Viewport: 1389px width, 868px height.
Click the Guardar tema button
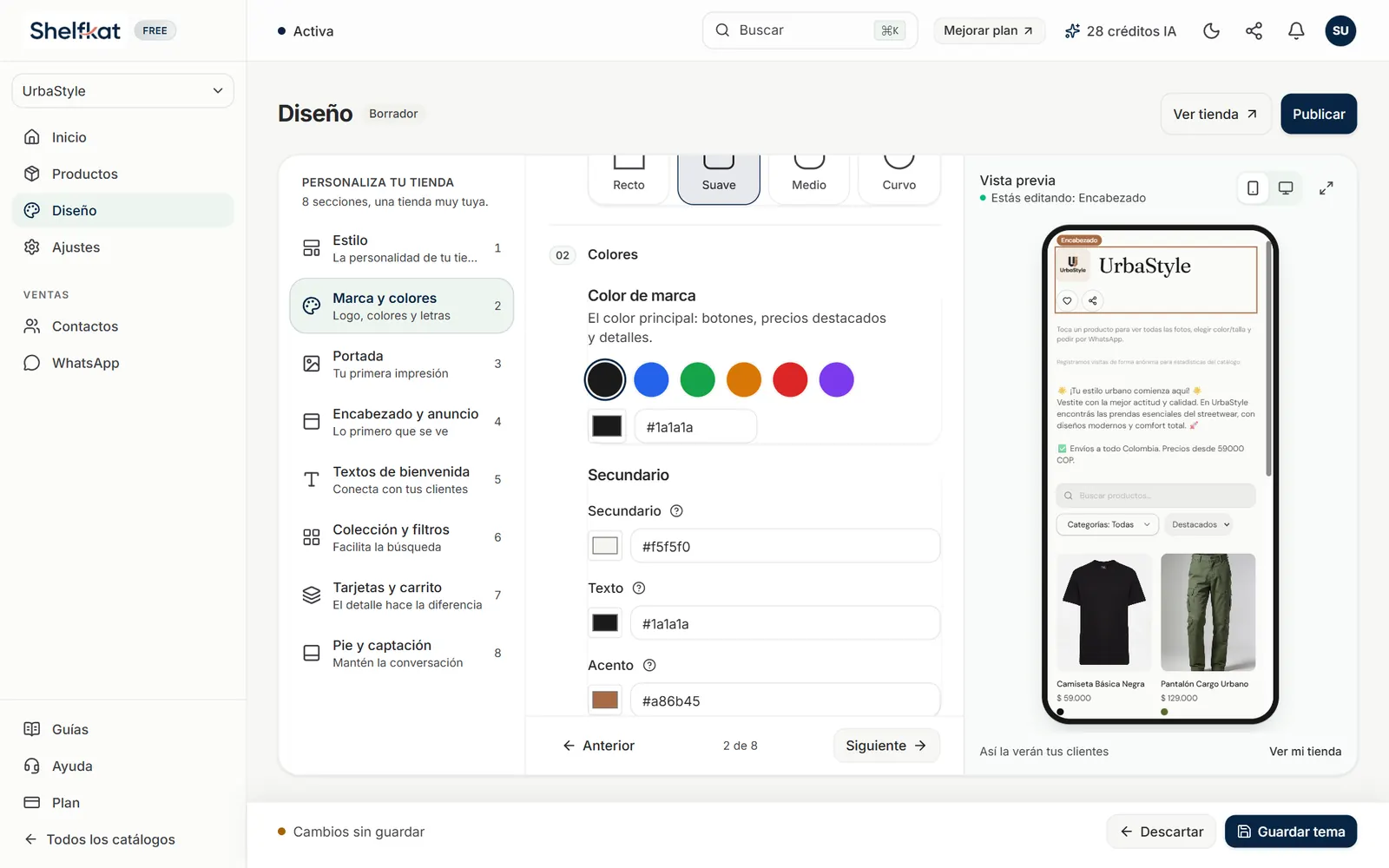[1291, 832]
